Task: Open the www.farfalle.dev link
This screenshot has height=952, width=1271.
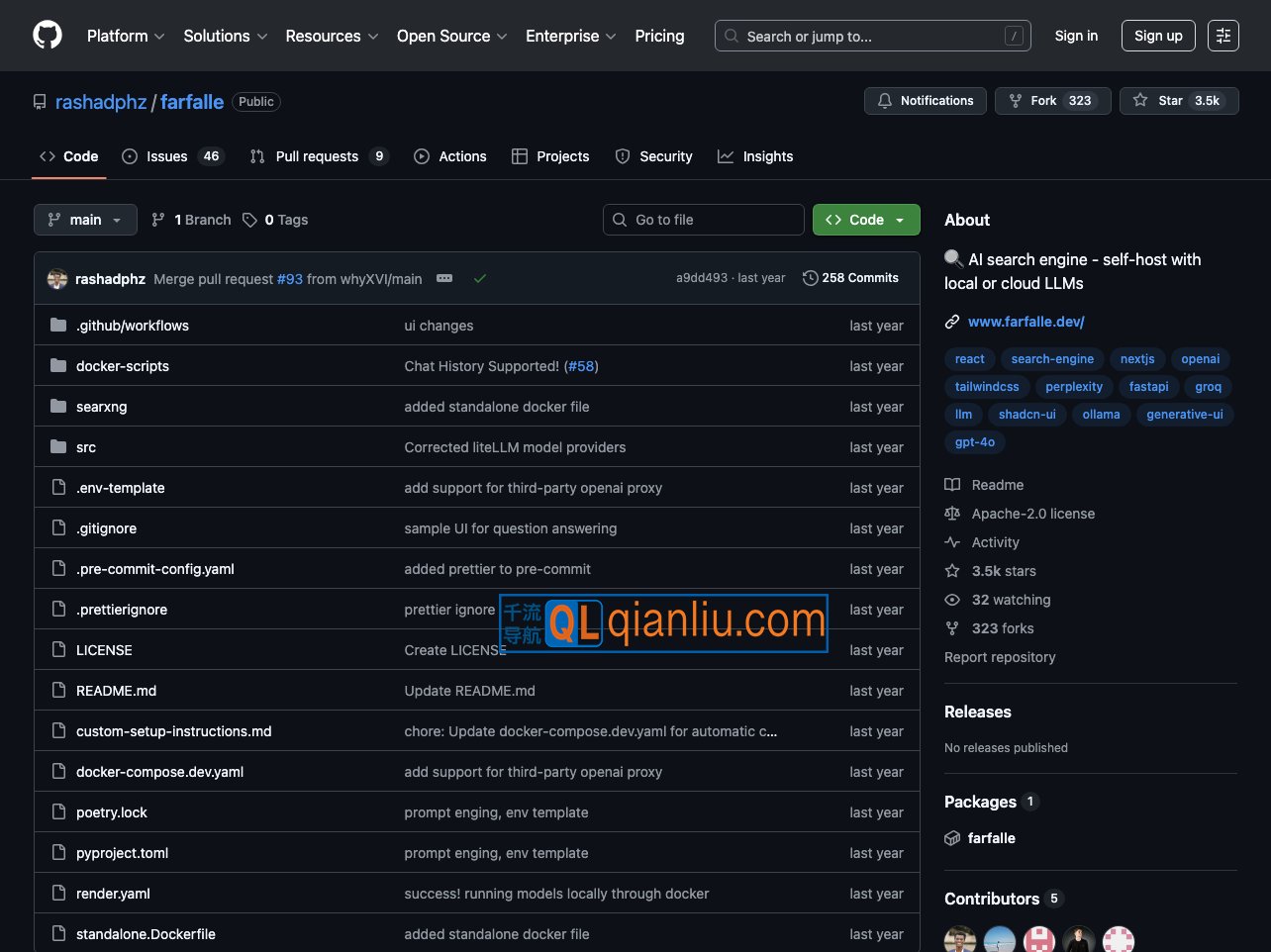Action: point(1026,322)
